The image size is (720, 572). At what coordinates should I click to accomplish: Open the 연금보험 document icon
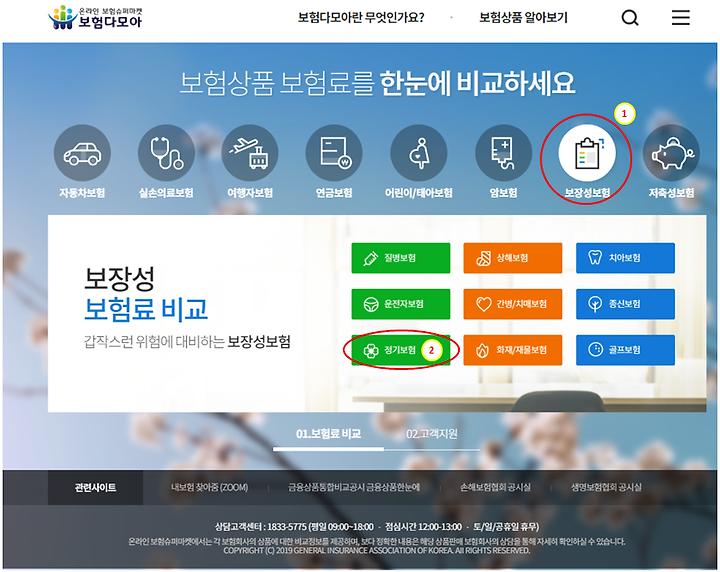334,153
